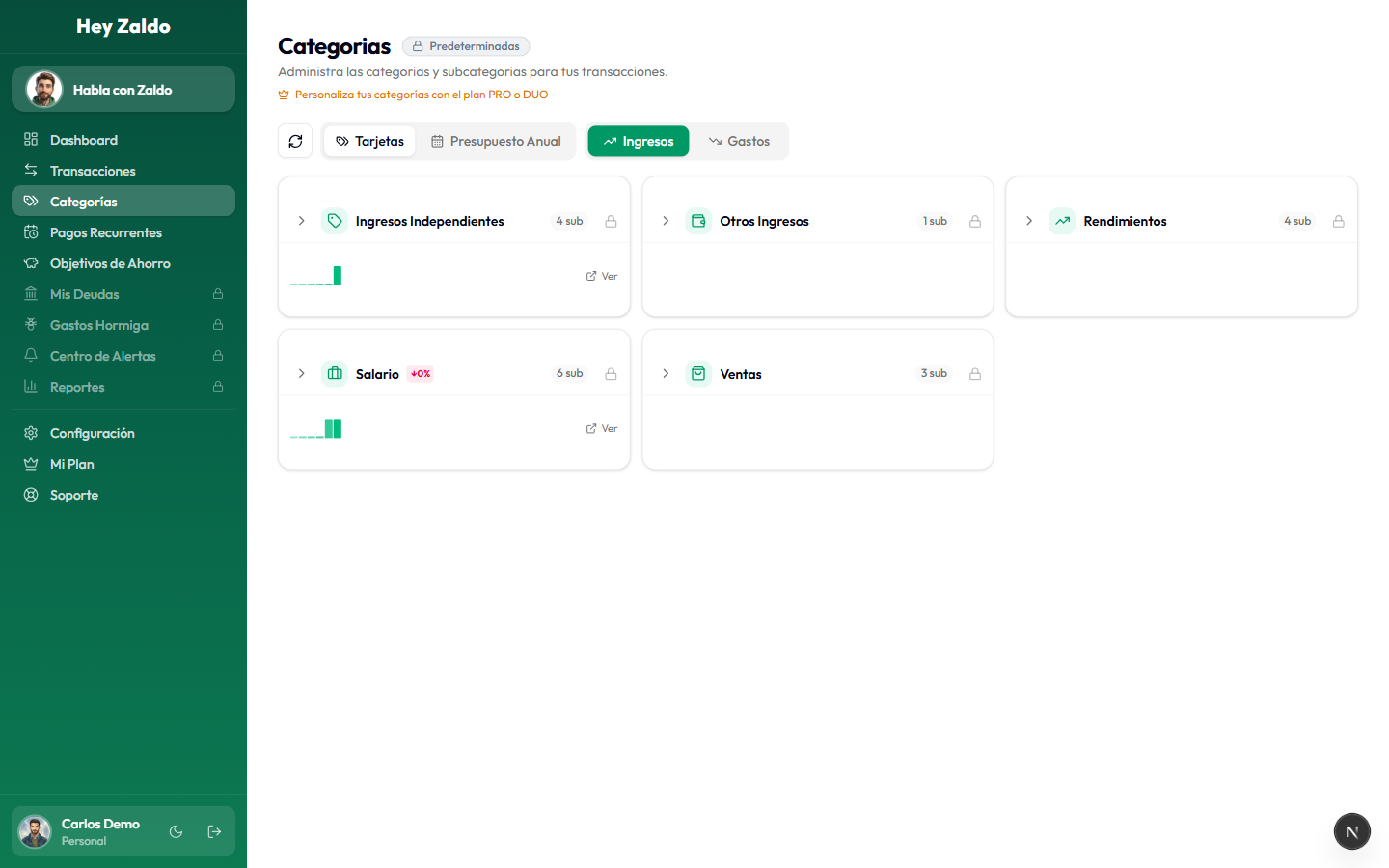The width and height of the screenshot is (1389, 868).
Task: Expand the Rendimientos category
Action: click(1028, 220)
